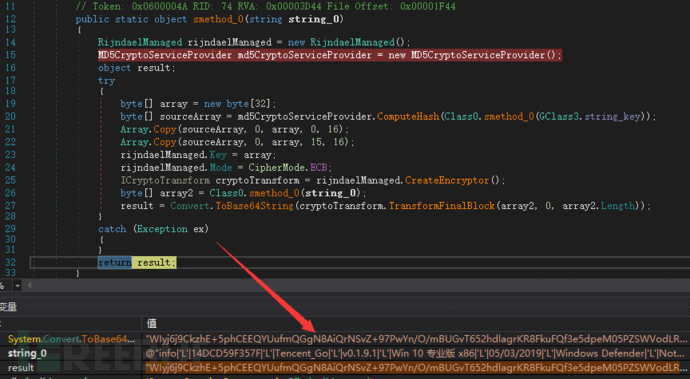Image resolution: width=690 pixels, height=379 pixels.
Task: Open the ComputeHash method reference
Action: (x=408, y=117)
